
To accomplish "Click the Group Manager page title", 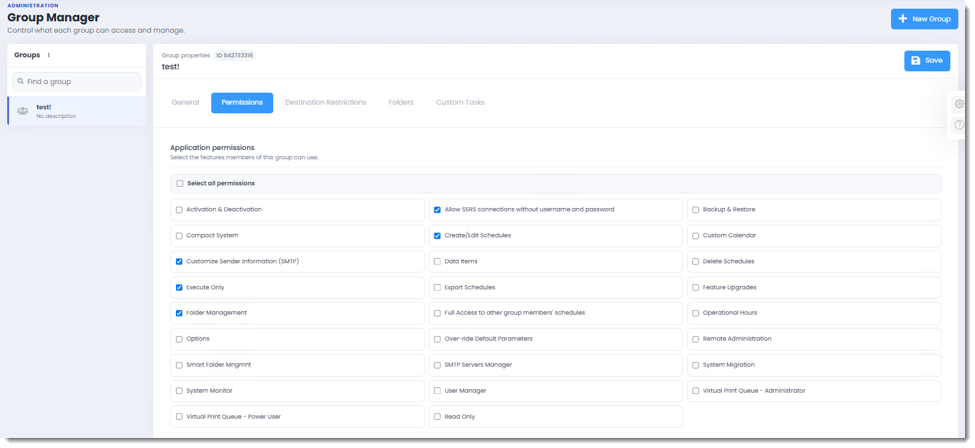I will click(x=53, y=17).
